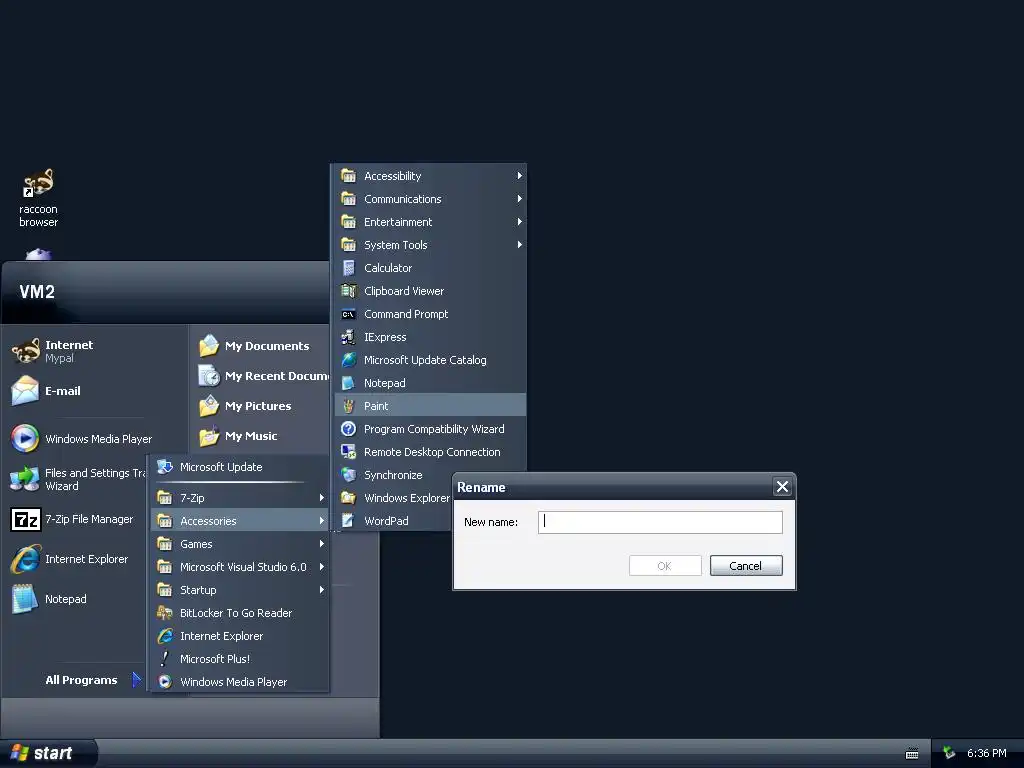The height and width of the screenshot is (768, 1024).
Task: Click the Mypal Internet raccoon icon
Action: 26,351
